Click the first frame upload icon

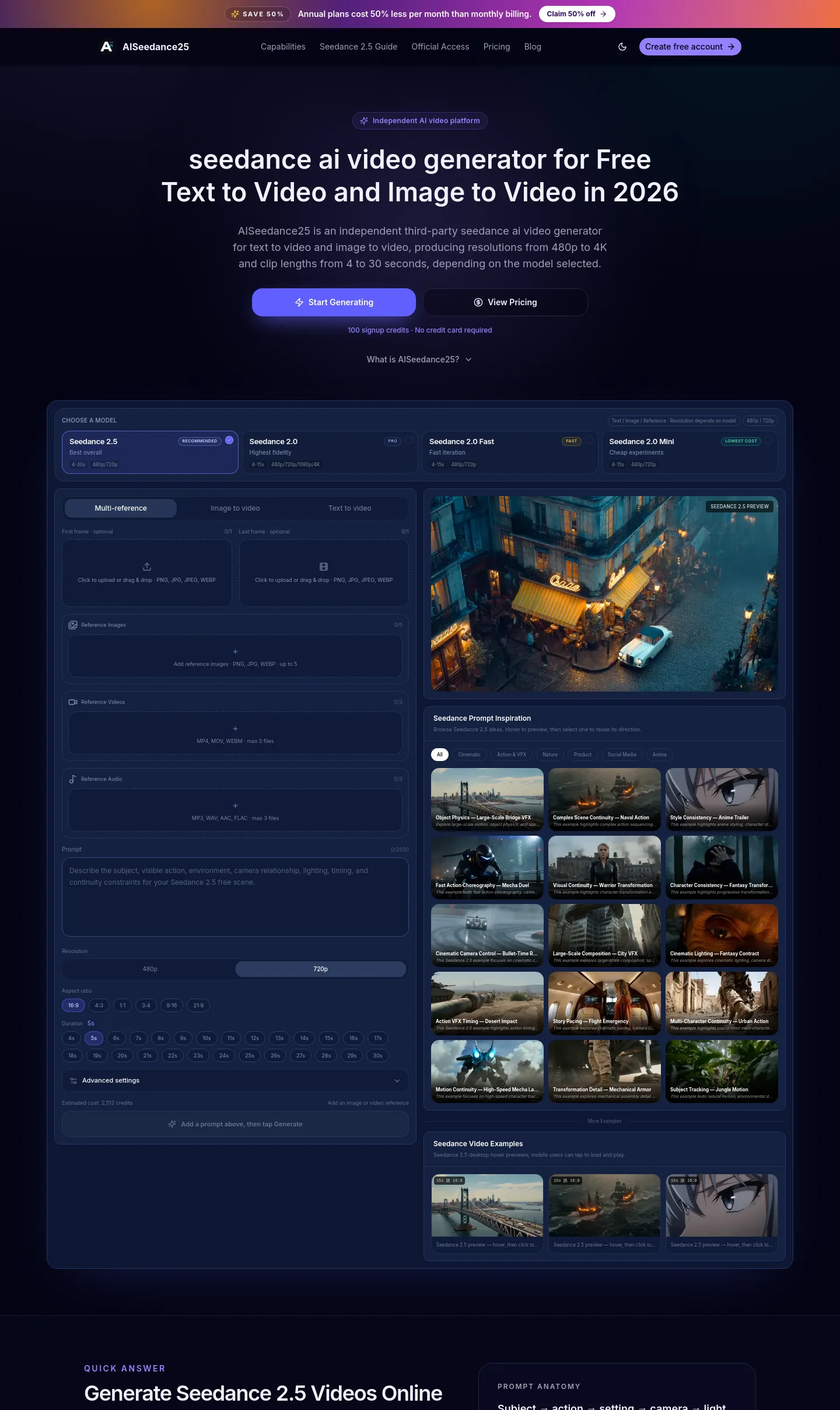147,567
